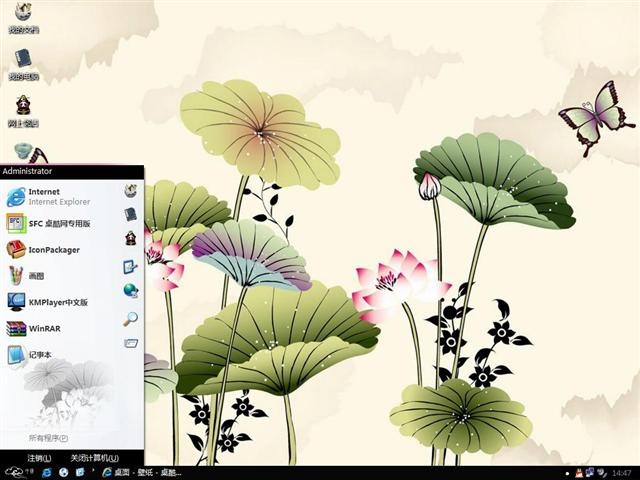640x480 pixels.
Task: Click the WinRAR books icon in start menu
Action: pos(16,329)
